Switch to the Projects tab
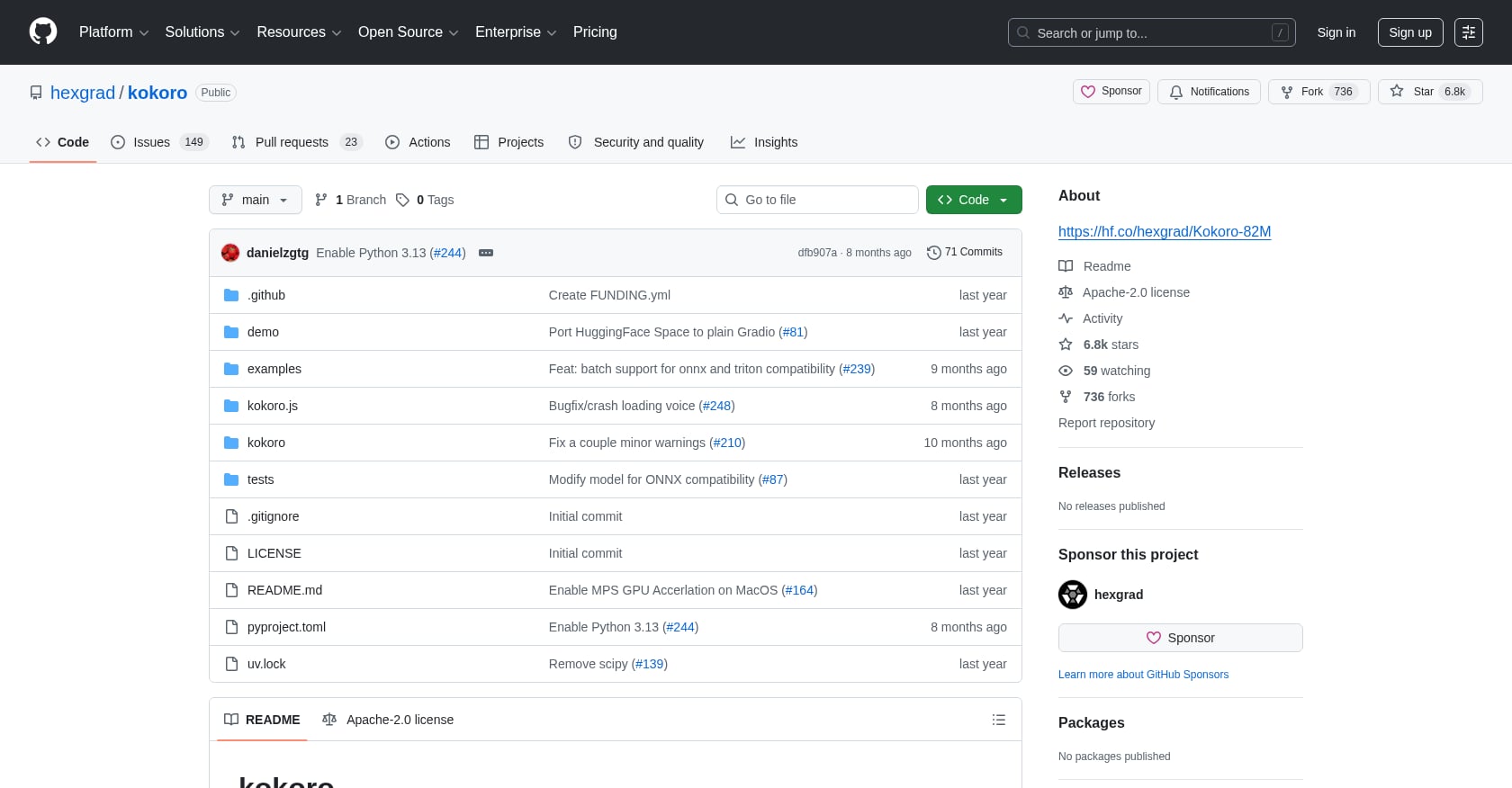 click(509, 142)
